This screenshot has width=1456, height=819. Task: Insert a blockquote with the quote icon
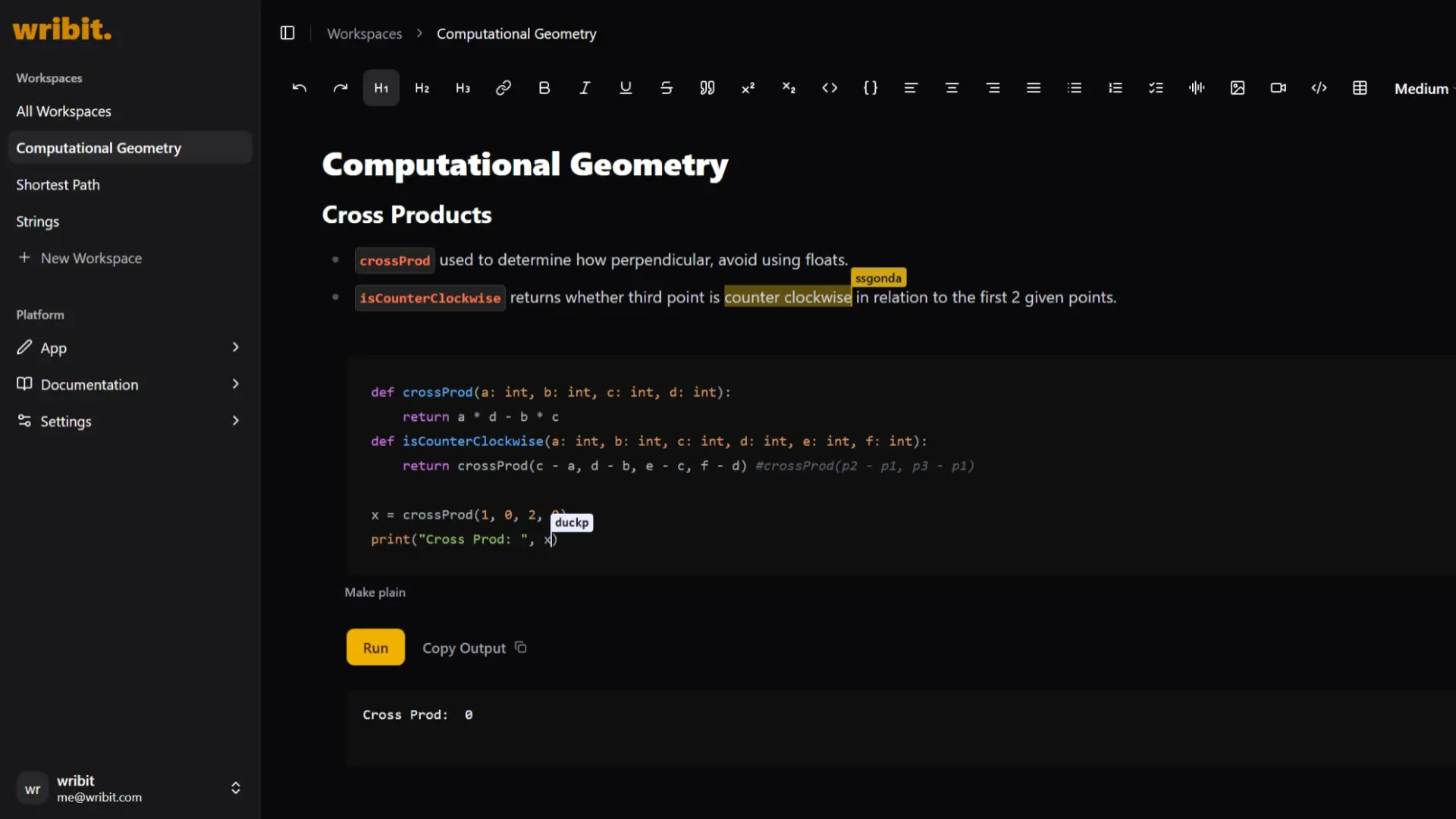click(707, 88)
